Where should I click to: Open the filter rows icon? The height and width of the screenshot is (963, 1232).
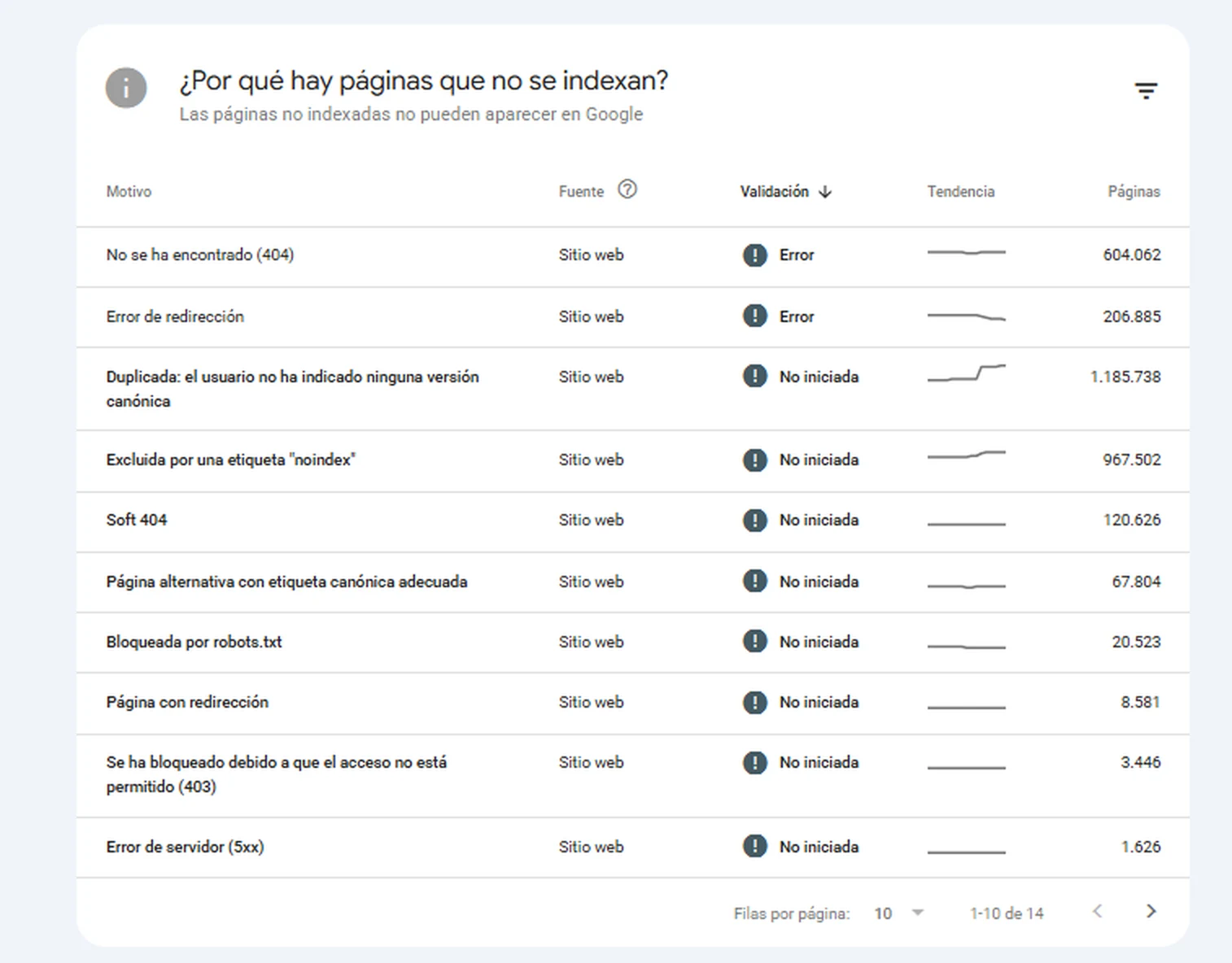click(1146, 90)
